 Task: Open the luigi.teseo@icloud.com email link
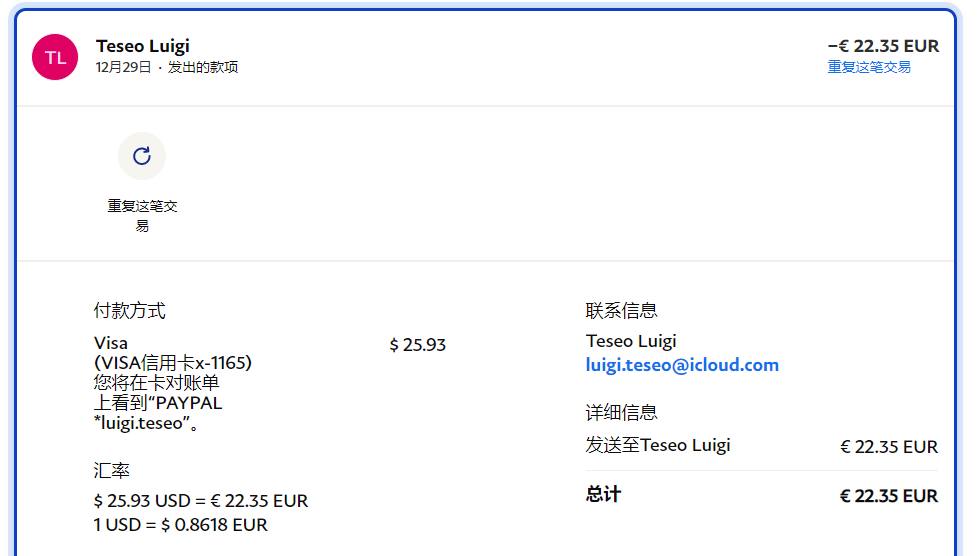coord(681,365)
